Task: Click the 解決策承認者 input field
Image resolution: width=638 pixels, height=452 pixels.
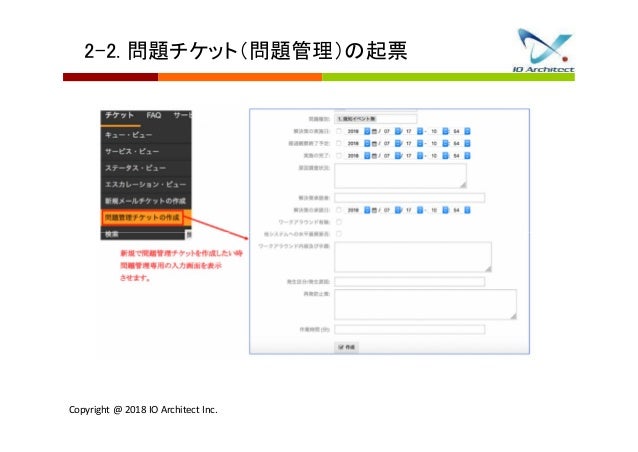Action: [x=410, y=198]
